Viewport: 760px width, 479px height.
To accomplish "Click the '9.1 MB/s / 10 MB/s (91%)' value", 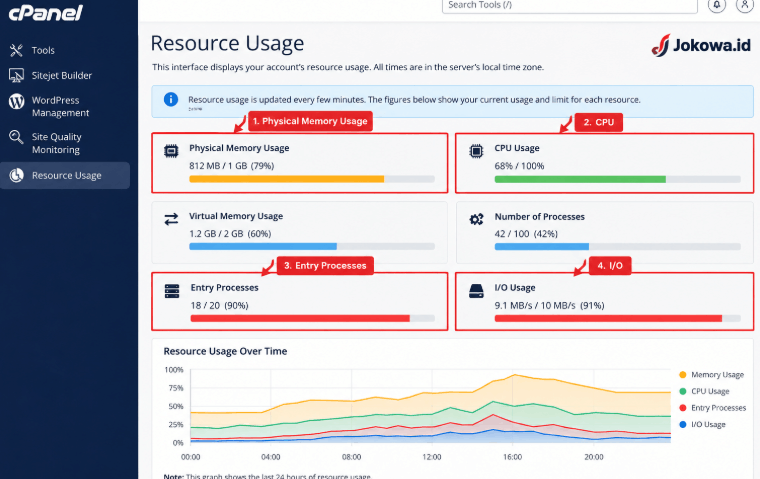I will pos(549,305).
